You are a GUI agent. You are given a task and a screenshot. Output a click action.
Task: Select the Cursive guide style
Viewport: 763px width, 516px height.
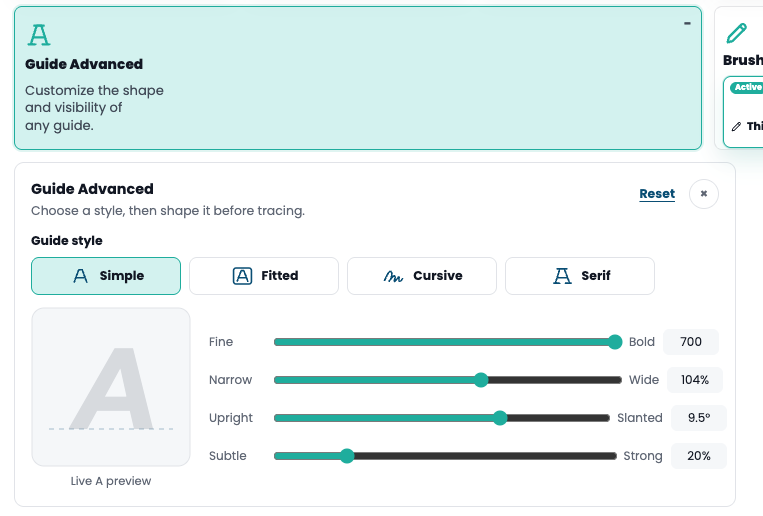click(x=422, y=276)
